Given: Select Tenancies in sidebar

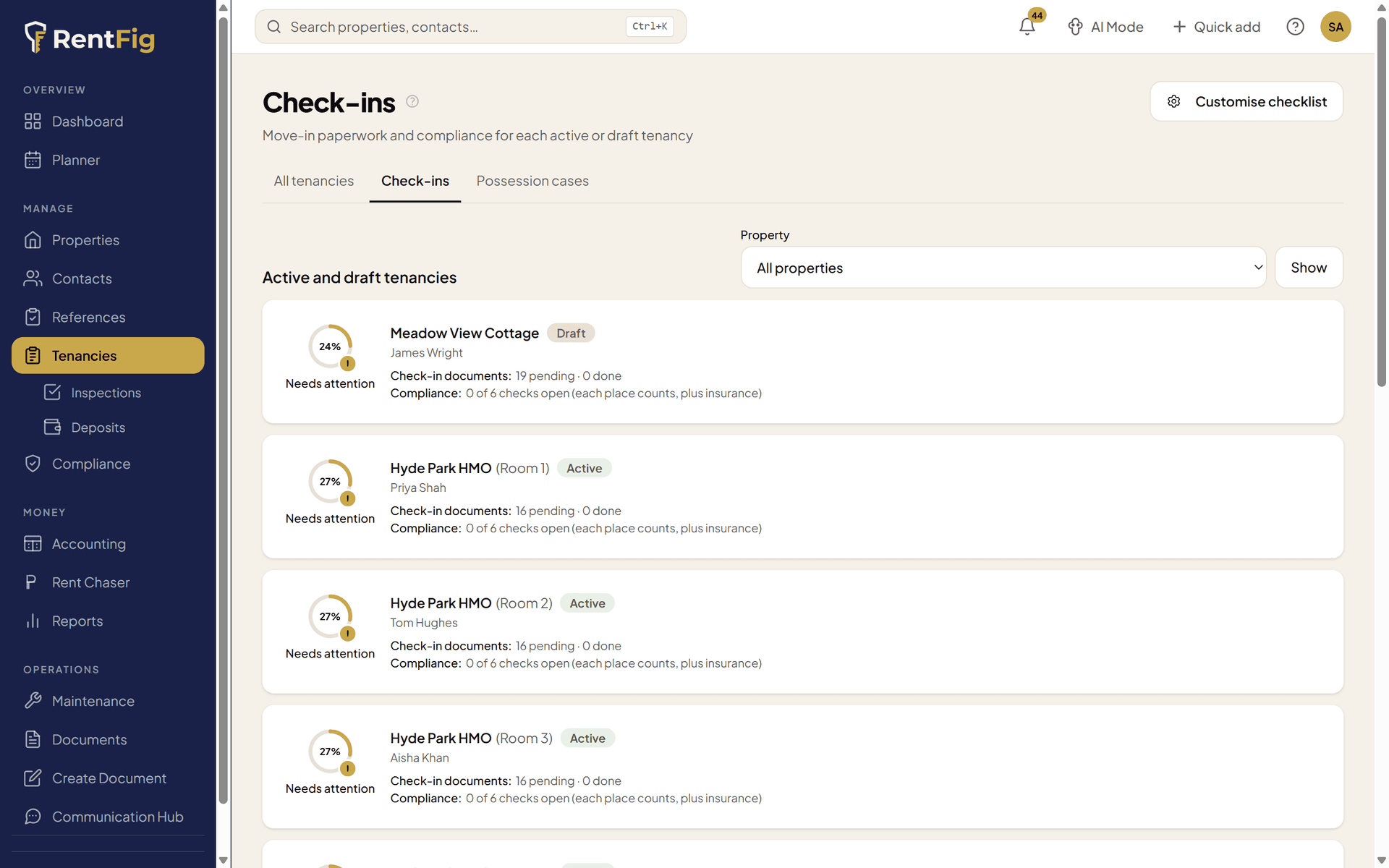Looking at the screenshot, I should (x=108, y=355).
